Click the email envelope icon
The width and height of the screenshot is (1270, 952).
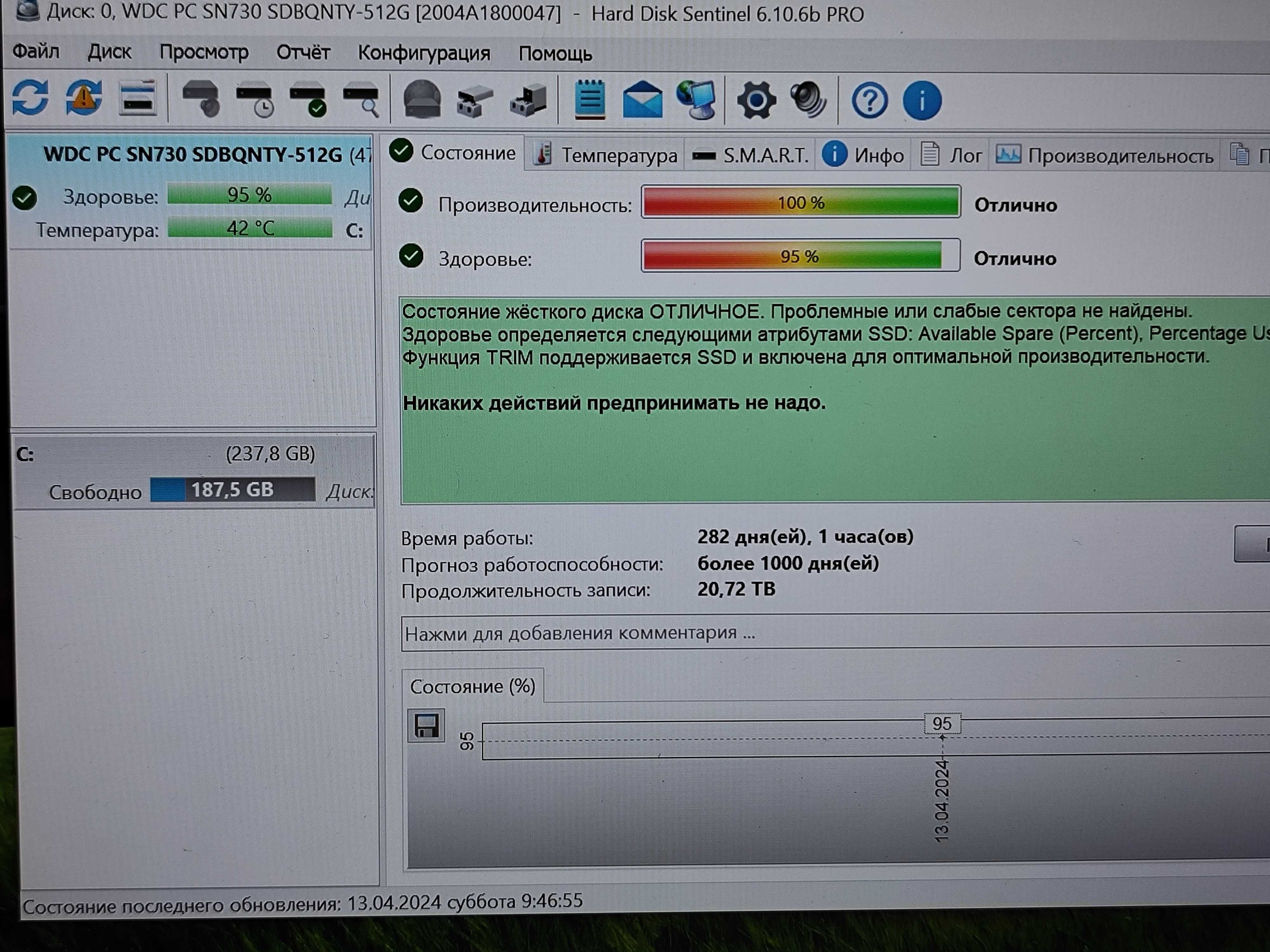pyautogui.click(x=643, y=100)
